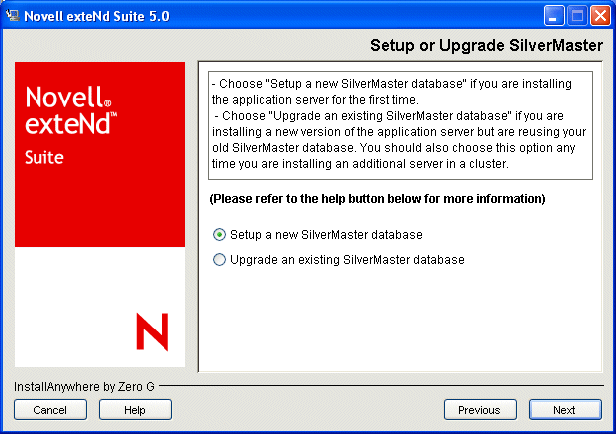
Task: Click the first instruction paragraph about installing first time
Action: tap(395, 93)
